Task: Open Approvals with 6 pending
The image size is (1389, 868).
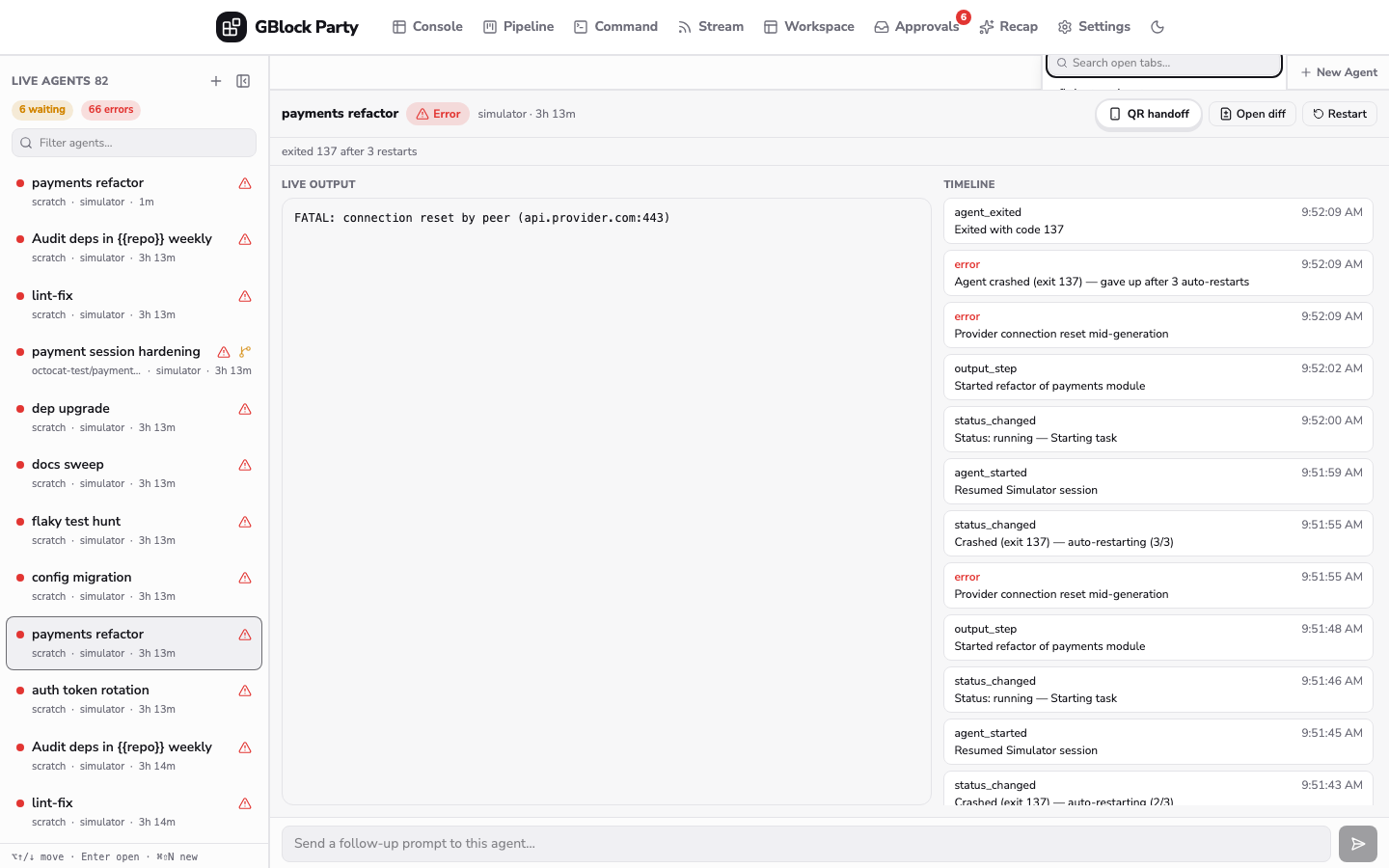Action: click(917, 27)
